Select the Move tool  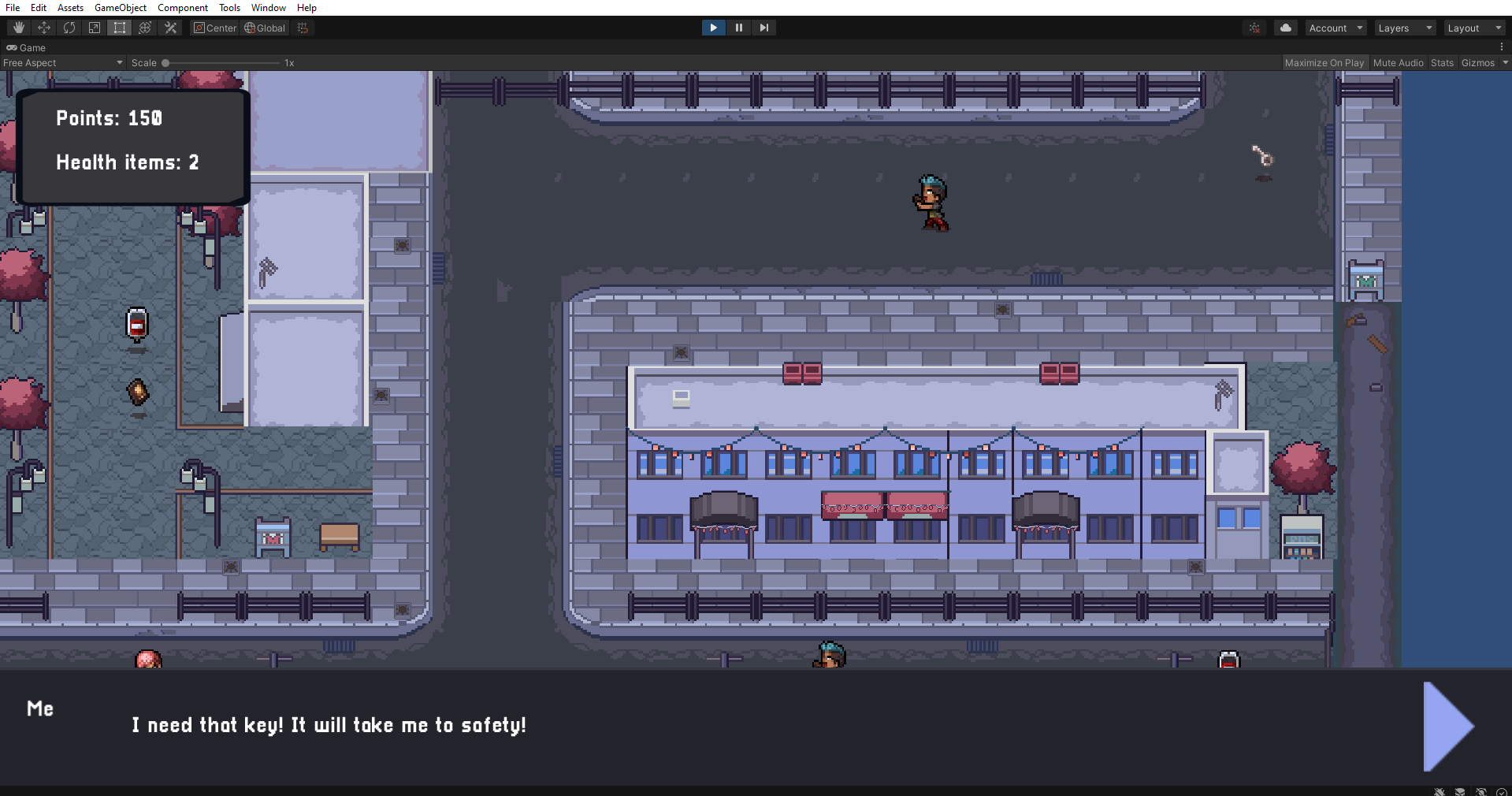tap(44, 28)
